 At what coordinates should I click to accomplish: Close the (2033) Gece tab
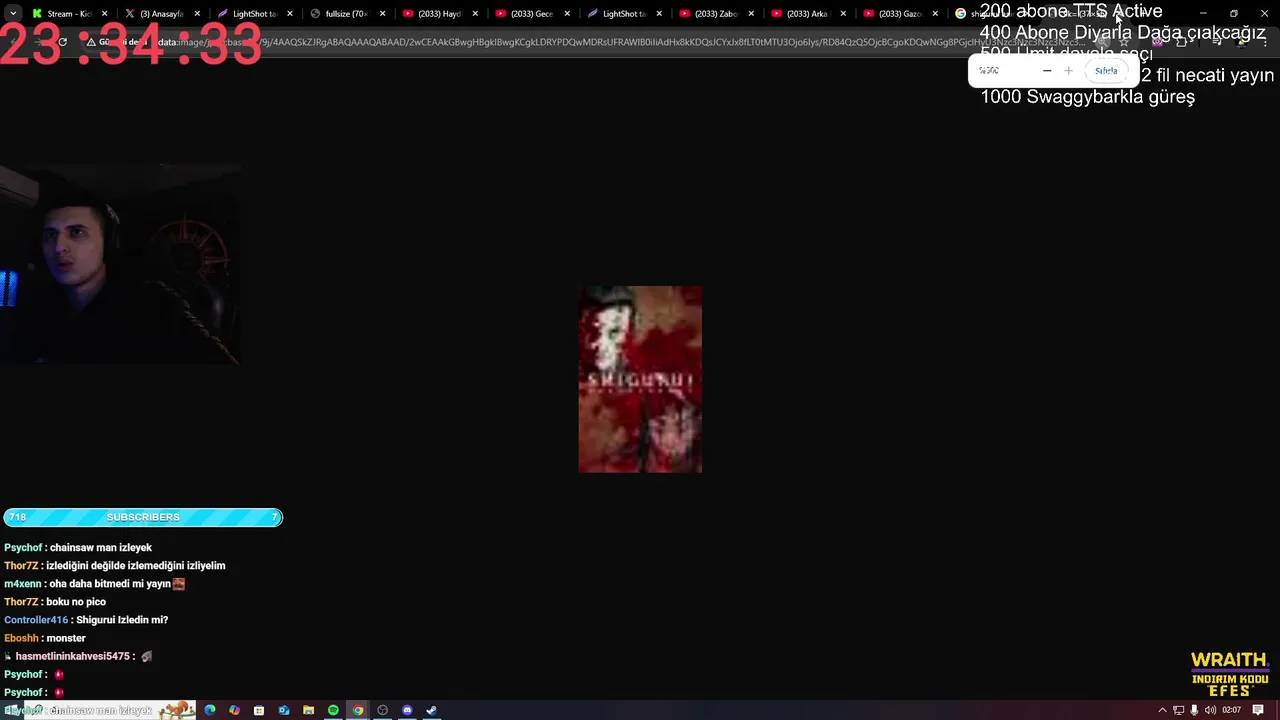(x=567, y=14)
